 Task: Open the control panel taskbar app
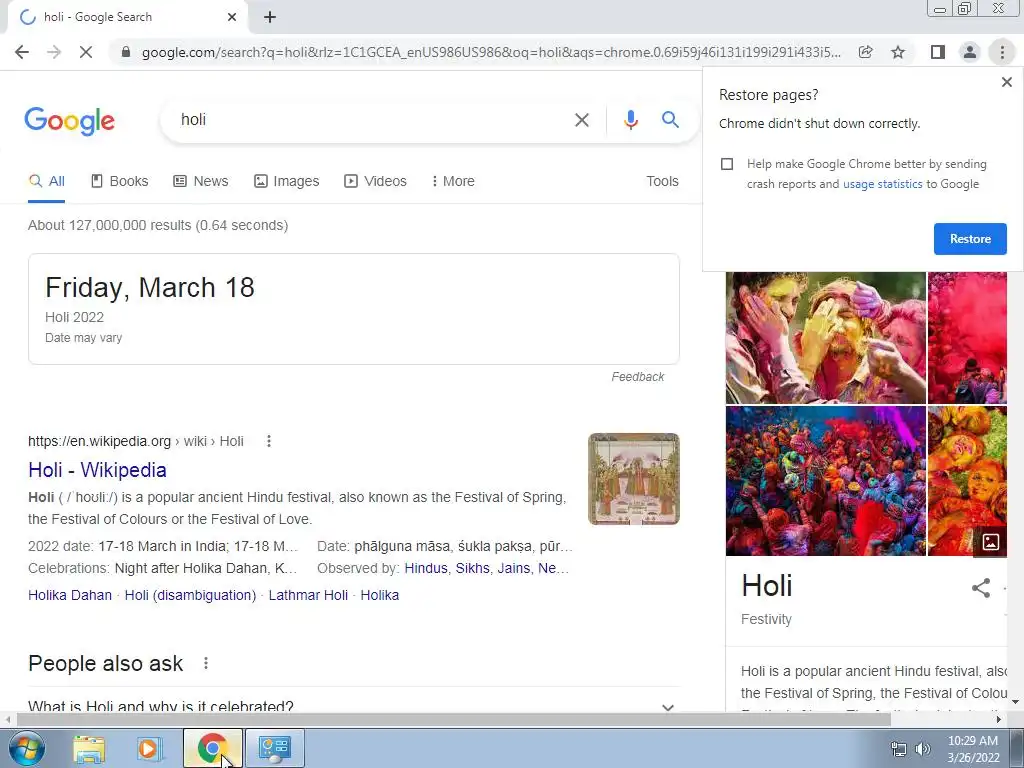(x=274, y=748)
